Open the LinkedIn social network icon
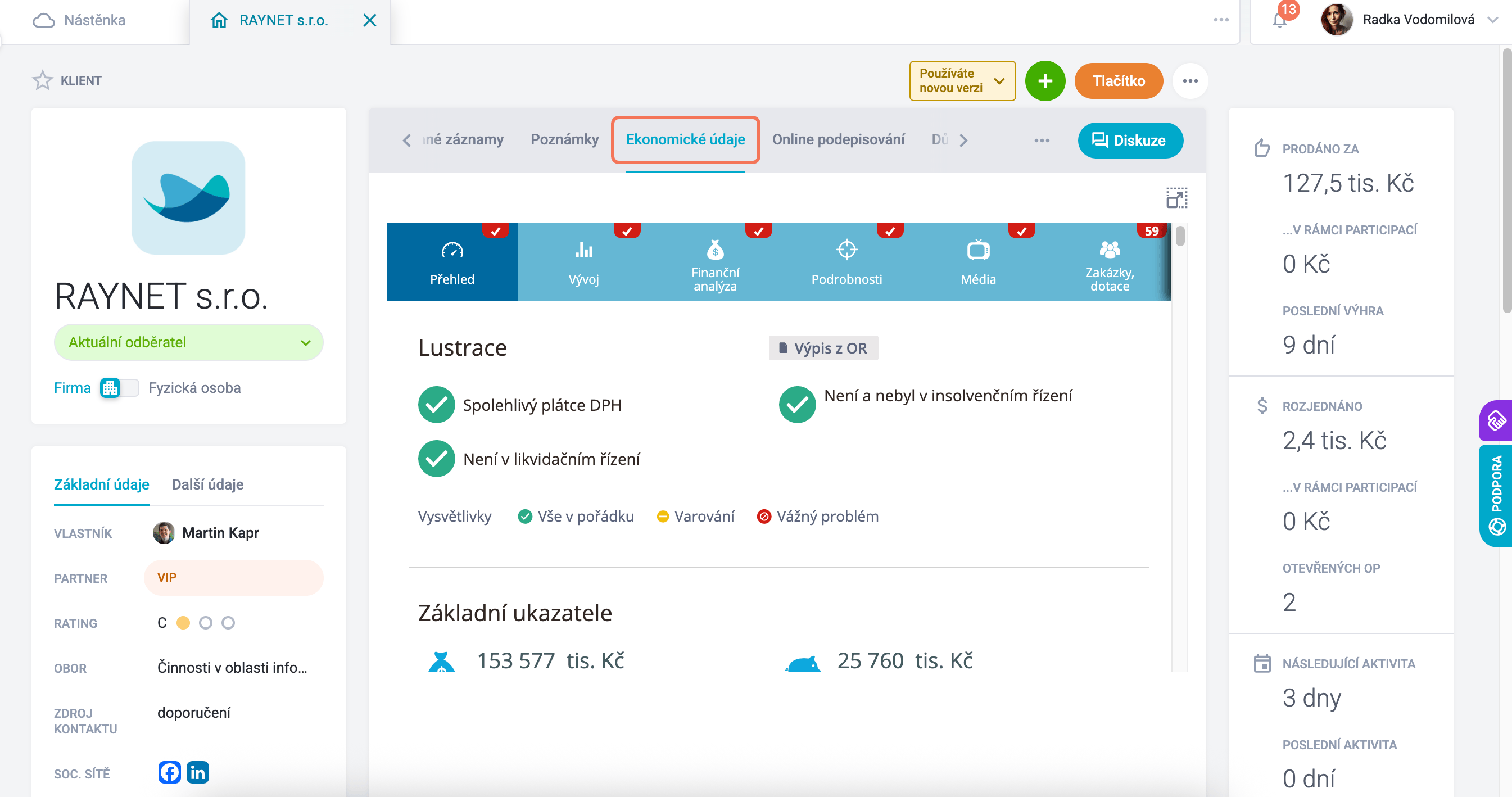Screen dimensions: 1512x797 [198, 772]
